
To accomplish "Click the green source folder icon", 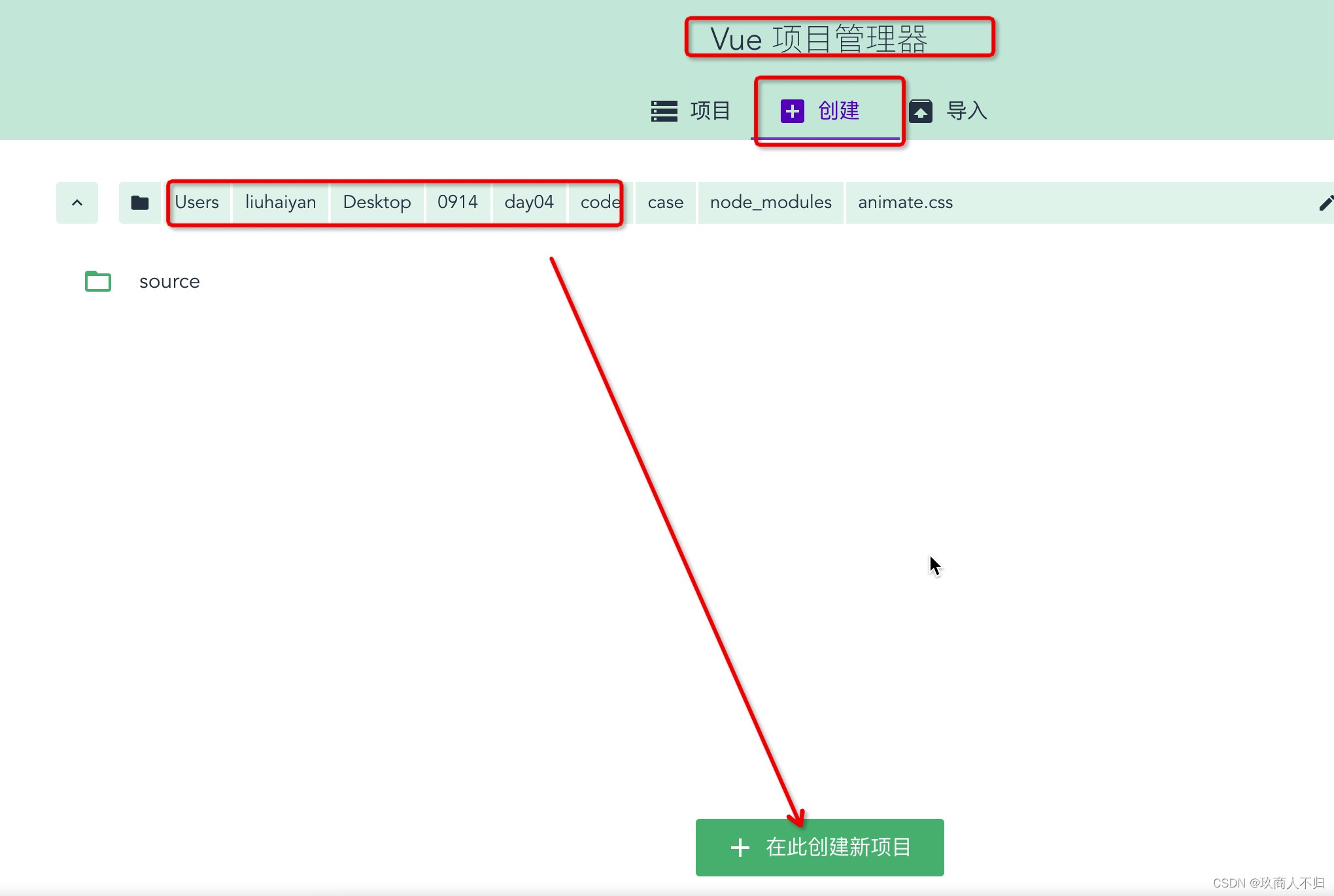I will point(98,281).
